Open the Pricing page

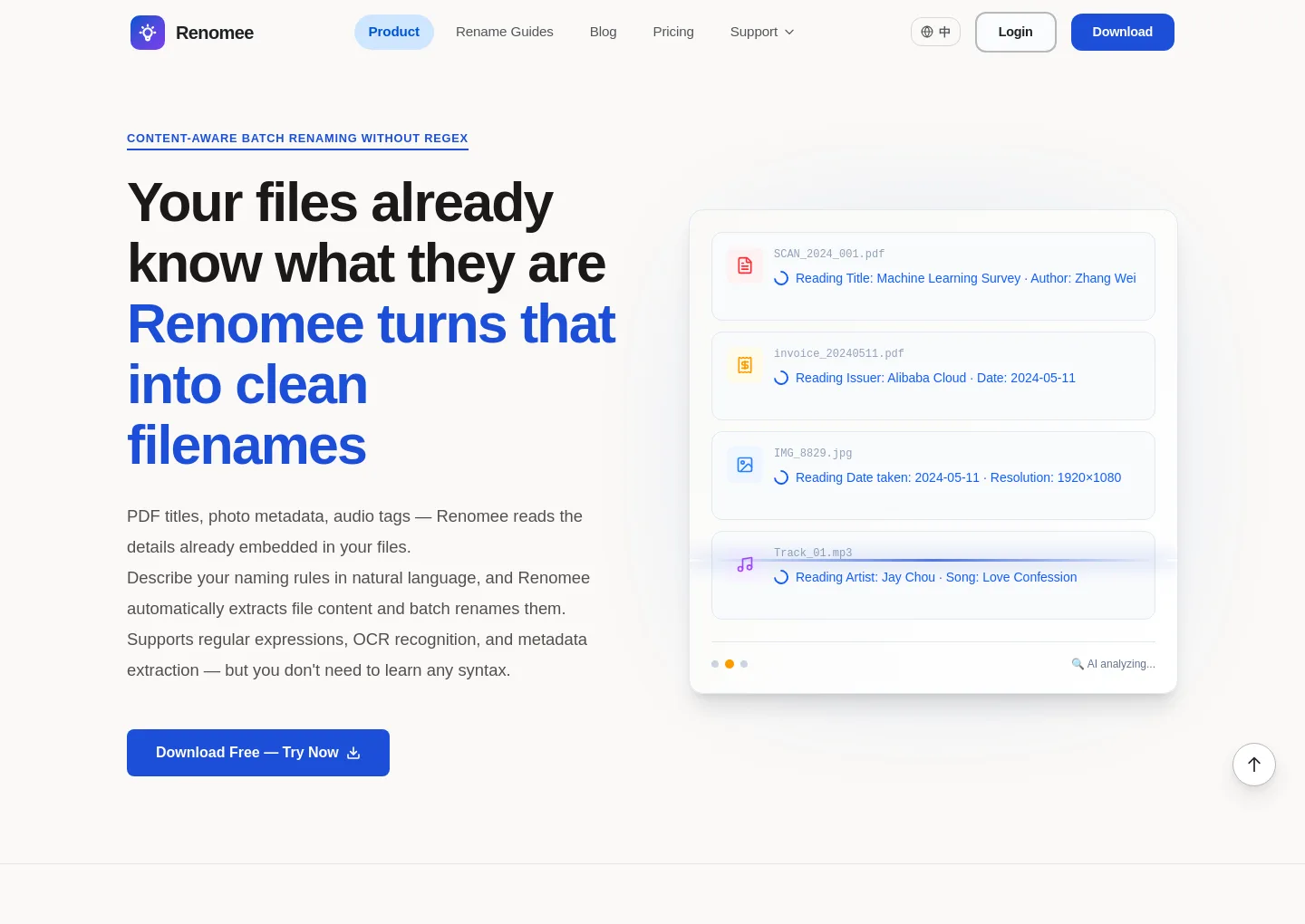[x=673, y=32]
